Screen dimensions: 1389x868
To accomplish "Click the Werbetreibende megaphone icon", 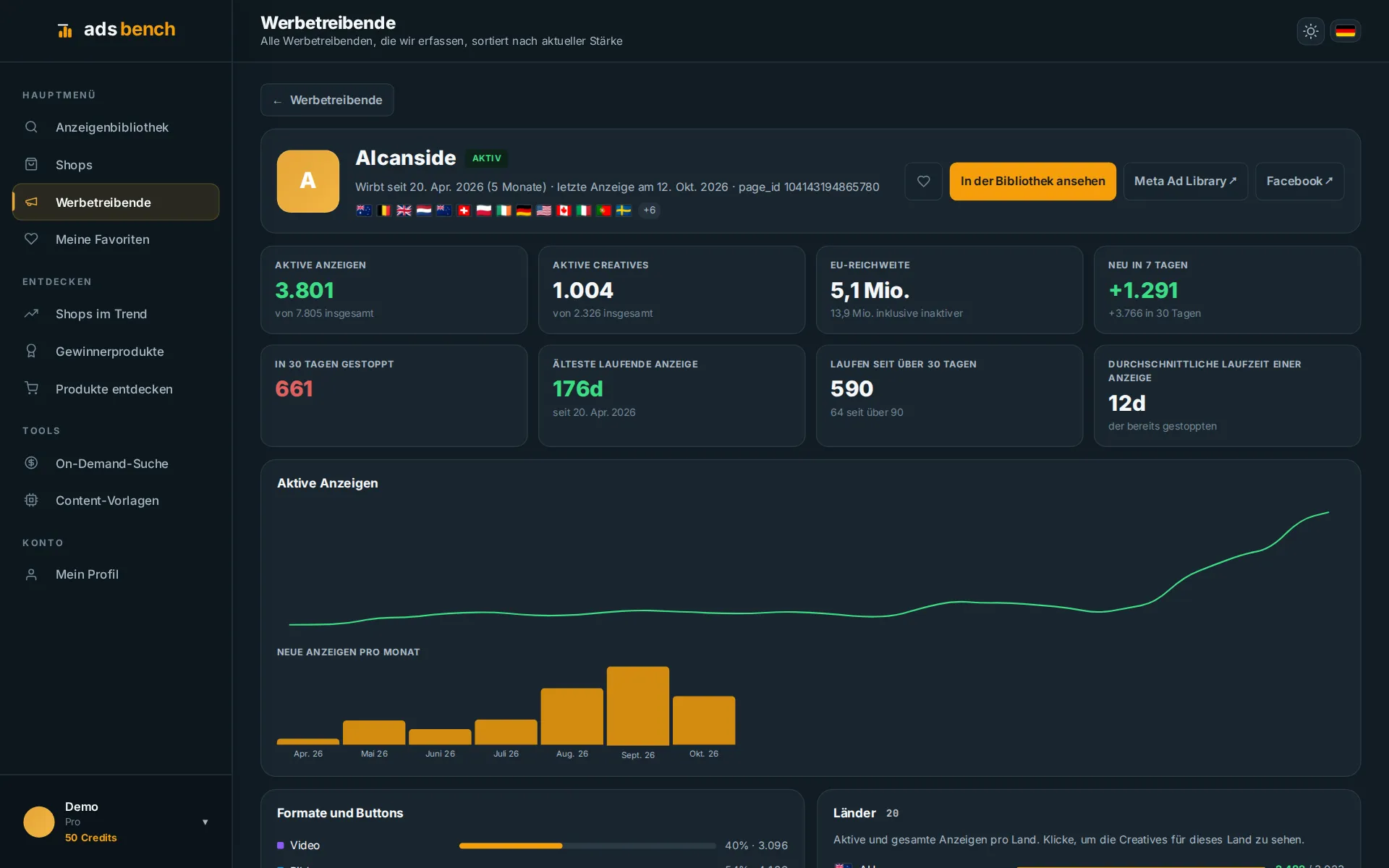I will pyautogui.click(x=31, y=202).
